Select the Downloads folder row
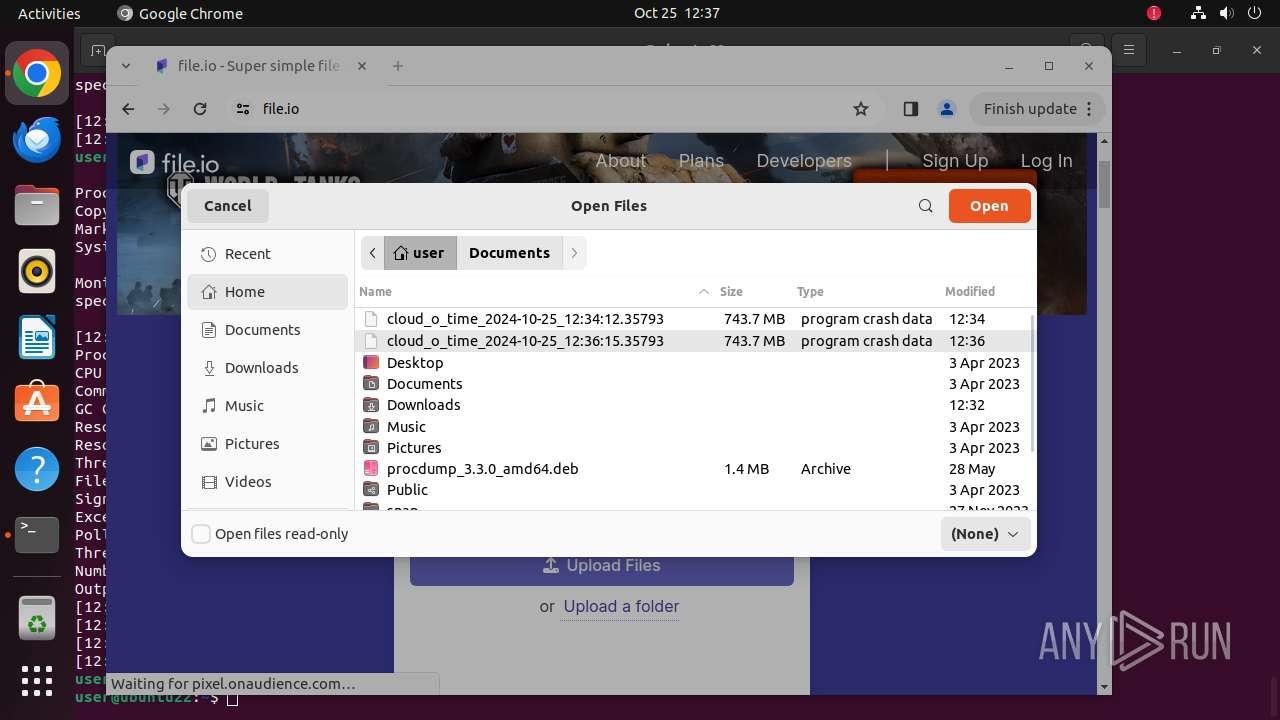Screen dimensions: 1280x720 click(696, 405)
